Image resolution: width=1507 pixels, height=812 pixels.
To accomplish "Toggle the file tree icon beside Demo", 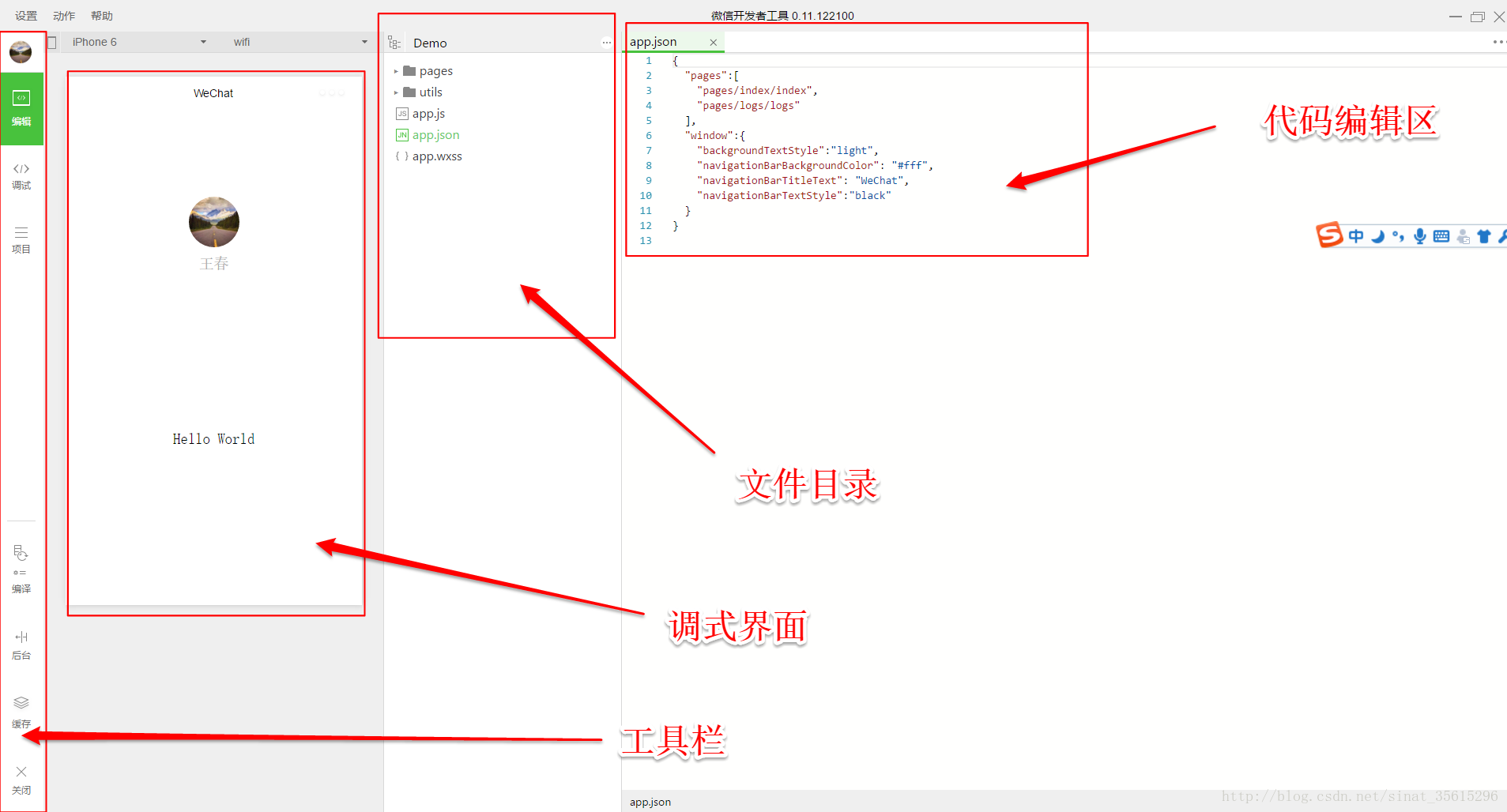I will point(394,43).
